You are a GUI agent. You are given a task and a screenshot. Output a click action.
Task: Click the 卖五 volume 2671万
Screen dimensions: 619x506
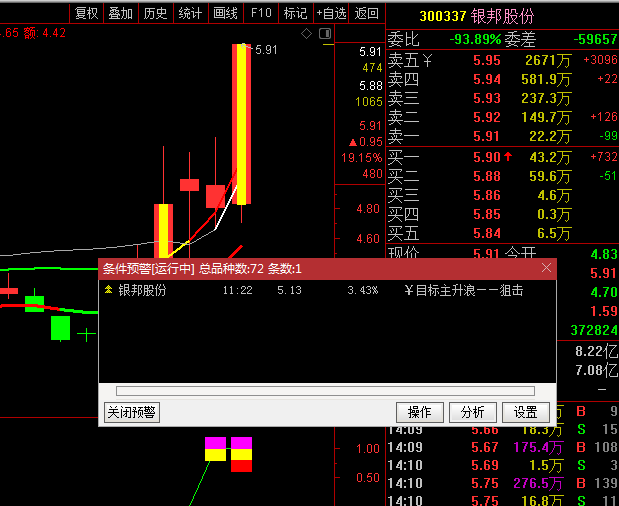tap(548, 60)
